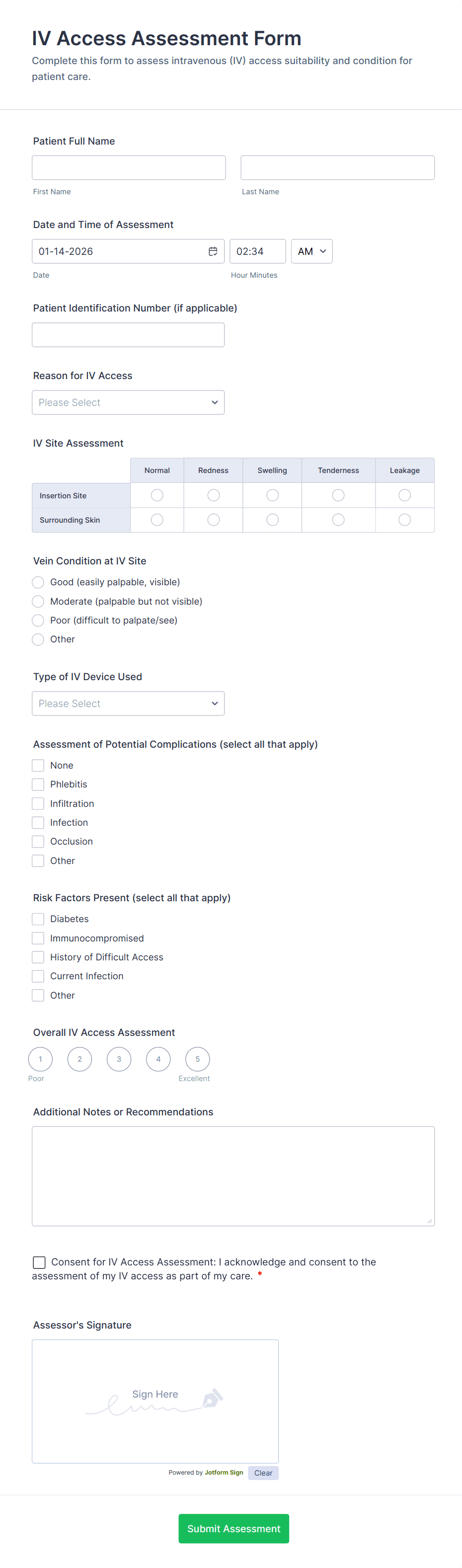Open the date picker calendar icon
Image resolution: width=462 pixels, height=1568 pixels.
[x=214, y=251]
